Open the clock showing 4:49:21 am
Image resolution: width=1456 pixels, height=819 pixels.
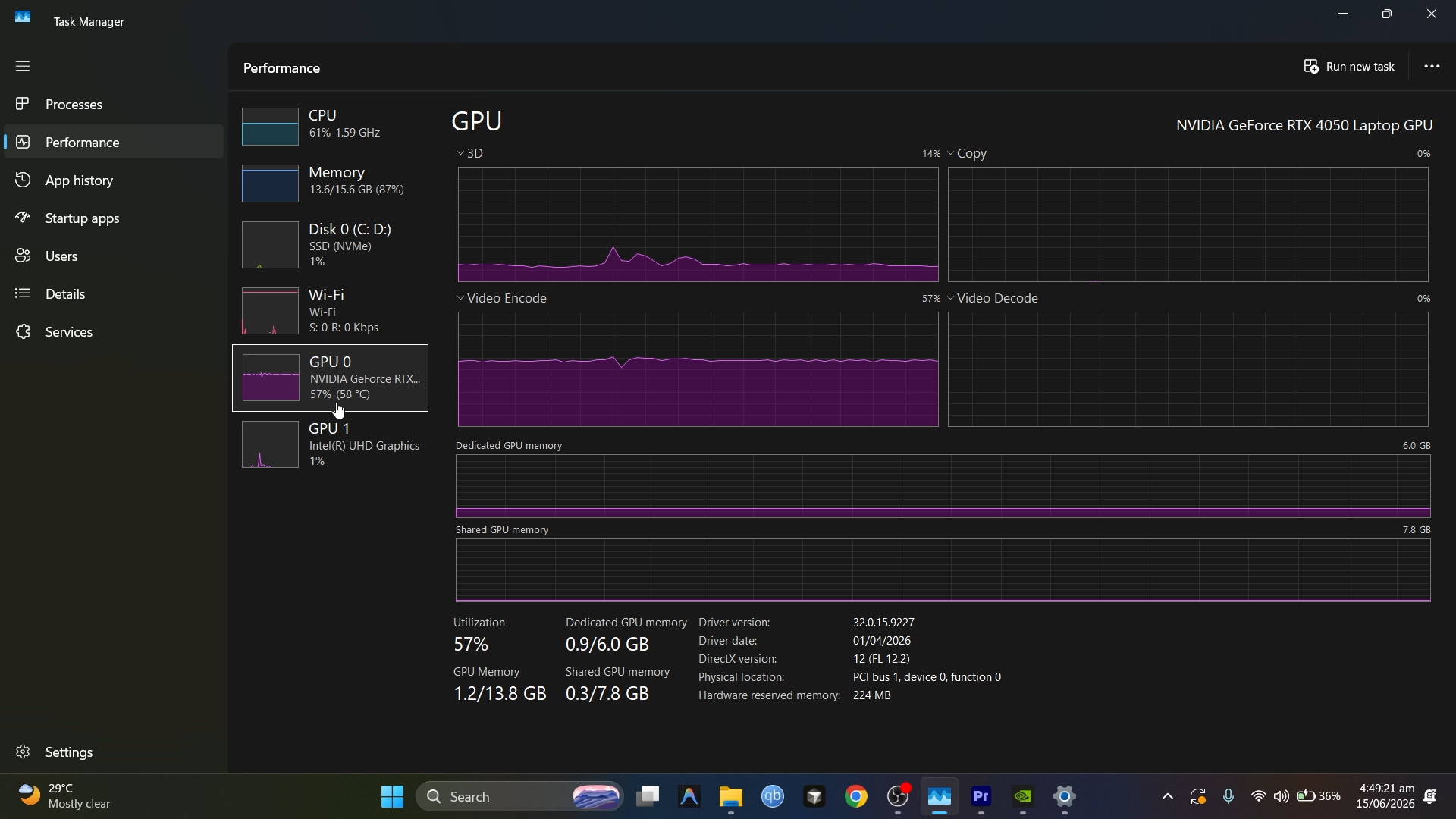[x=1385, y=796]
